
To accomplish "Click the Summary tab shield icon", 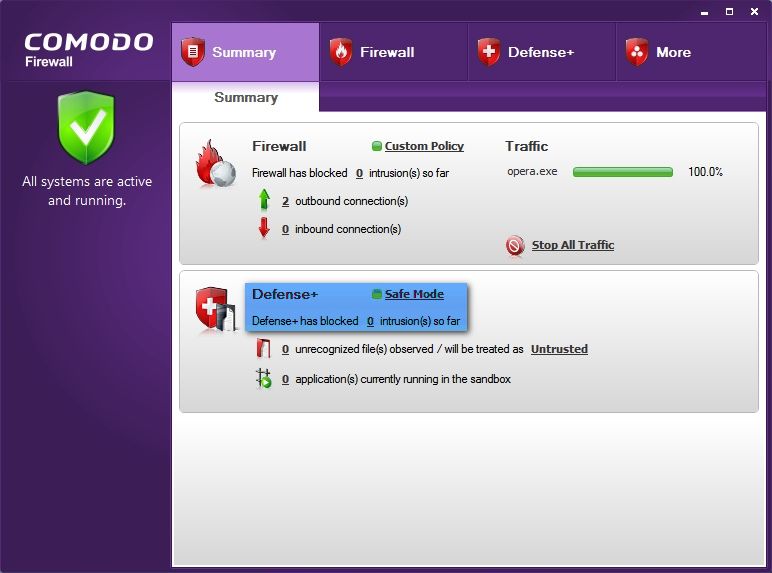I will pyautogui.click(x=193, y=51).
